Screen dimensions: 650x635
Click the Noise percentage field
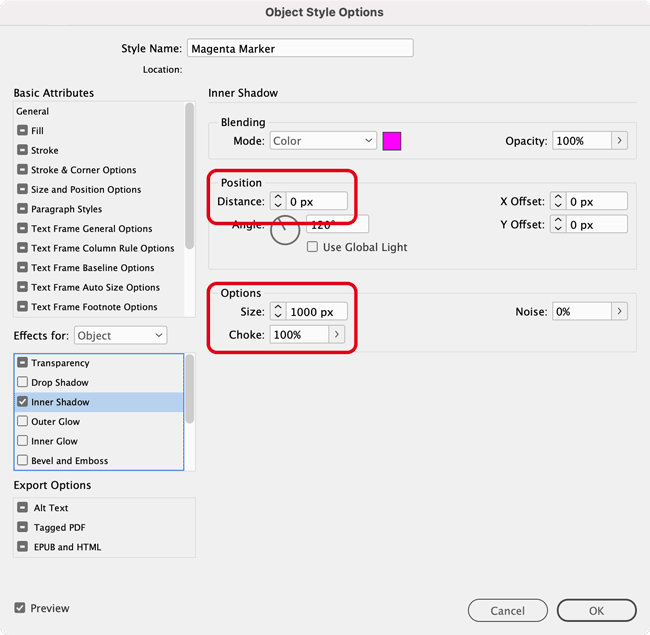click(x=582, y=311)
